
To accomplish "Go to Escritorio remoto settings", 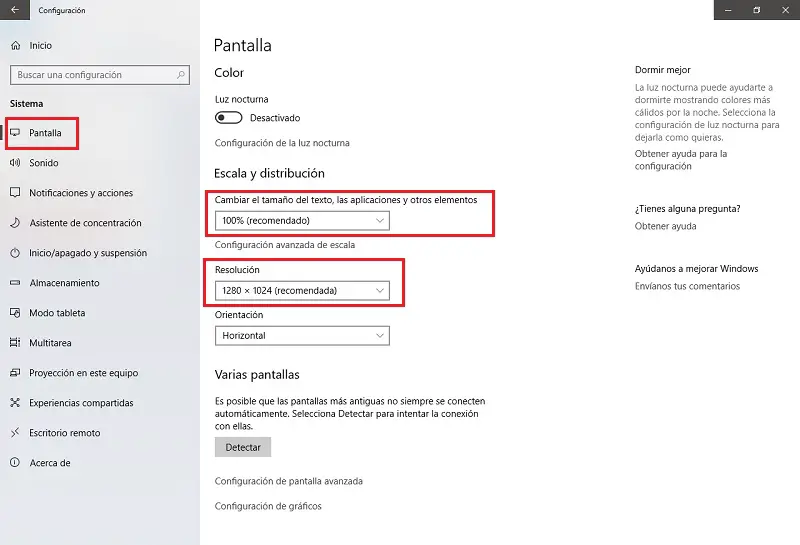I will 64,433.
